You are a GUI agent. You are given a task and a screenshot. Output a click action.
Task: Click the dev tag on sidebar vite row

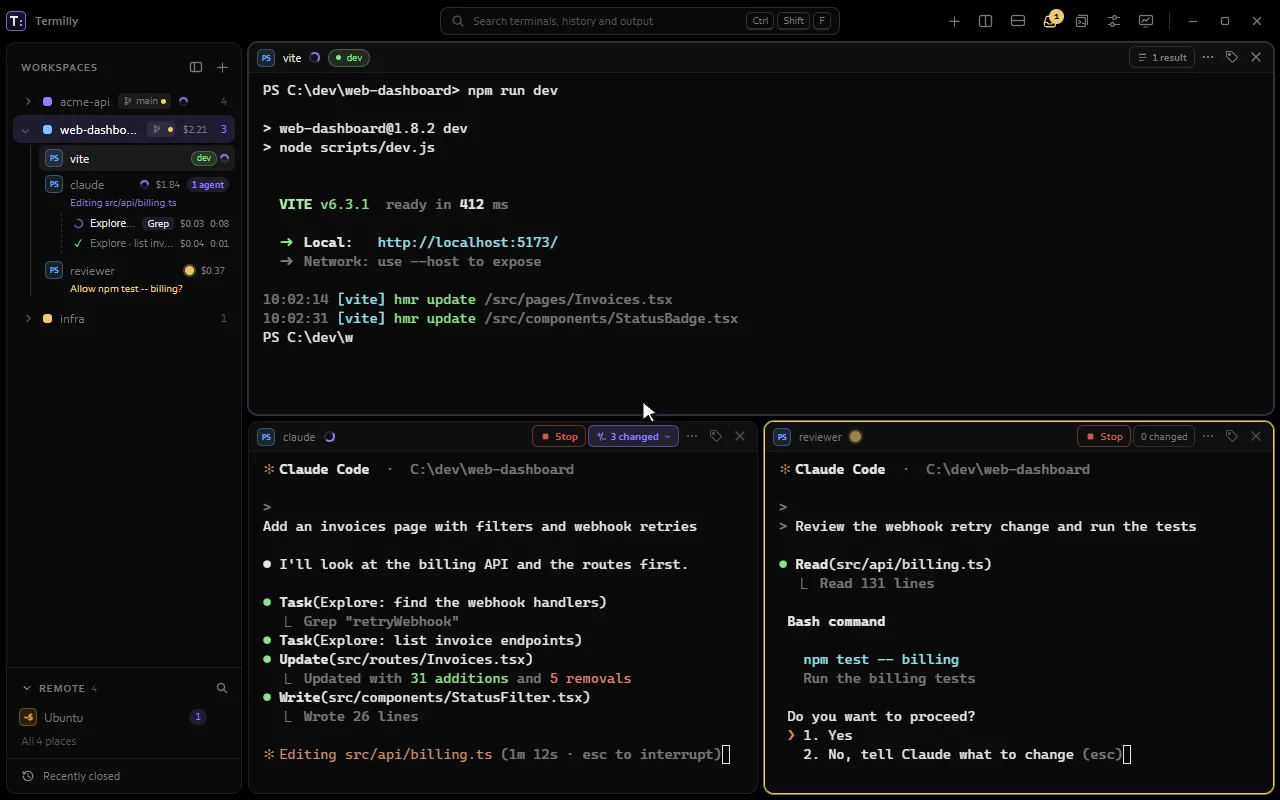pyautogui.click(x=204, y=158)
